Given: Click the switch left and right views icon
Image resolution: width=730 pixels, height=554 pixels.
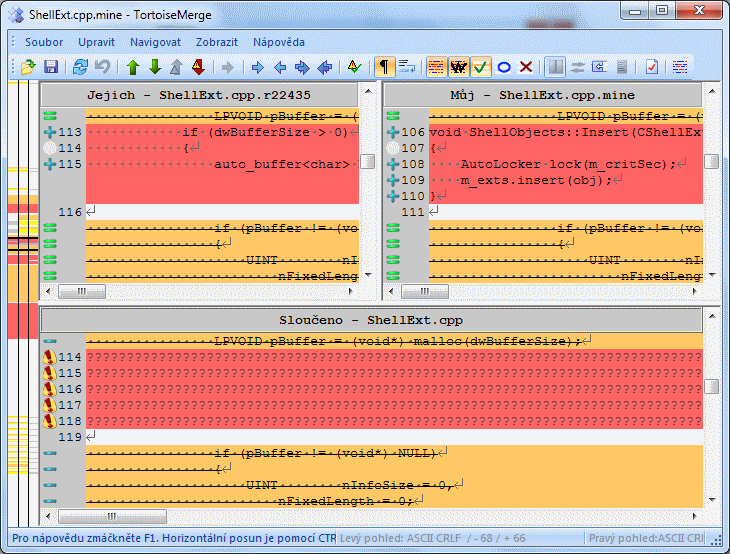Looking at the screenshot, I should [x=578, y=67].
